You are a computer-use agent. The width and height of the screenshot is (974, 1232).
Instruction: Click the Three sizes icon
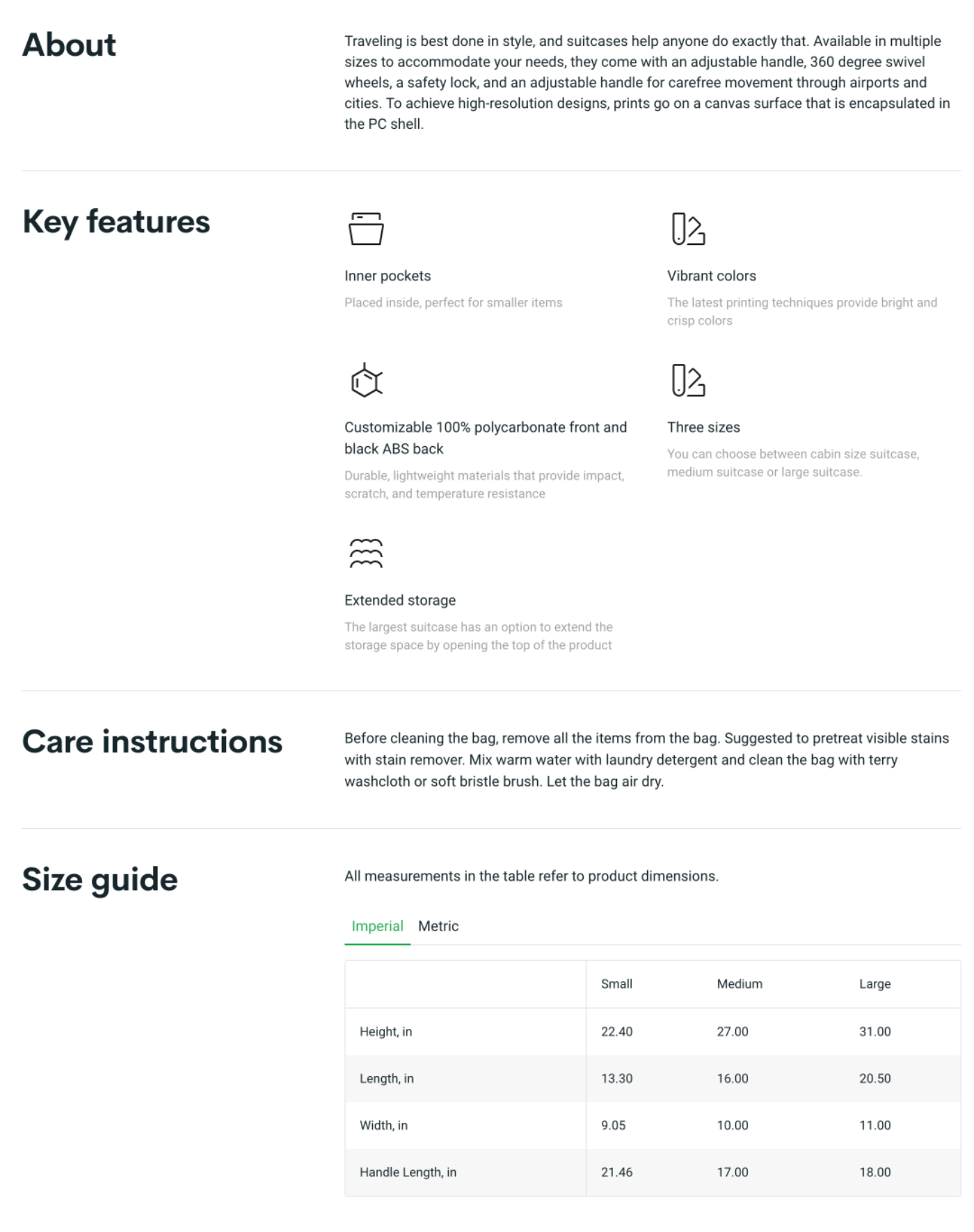coord(688,380)
